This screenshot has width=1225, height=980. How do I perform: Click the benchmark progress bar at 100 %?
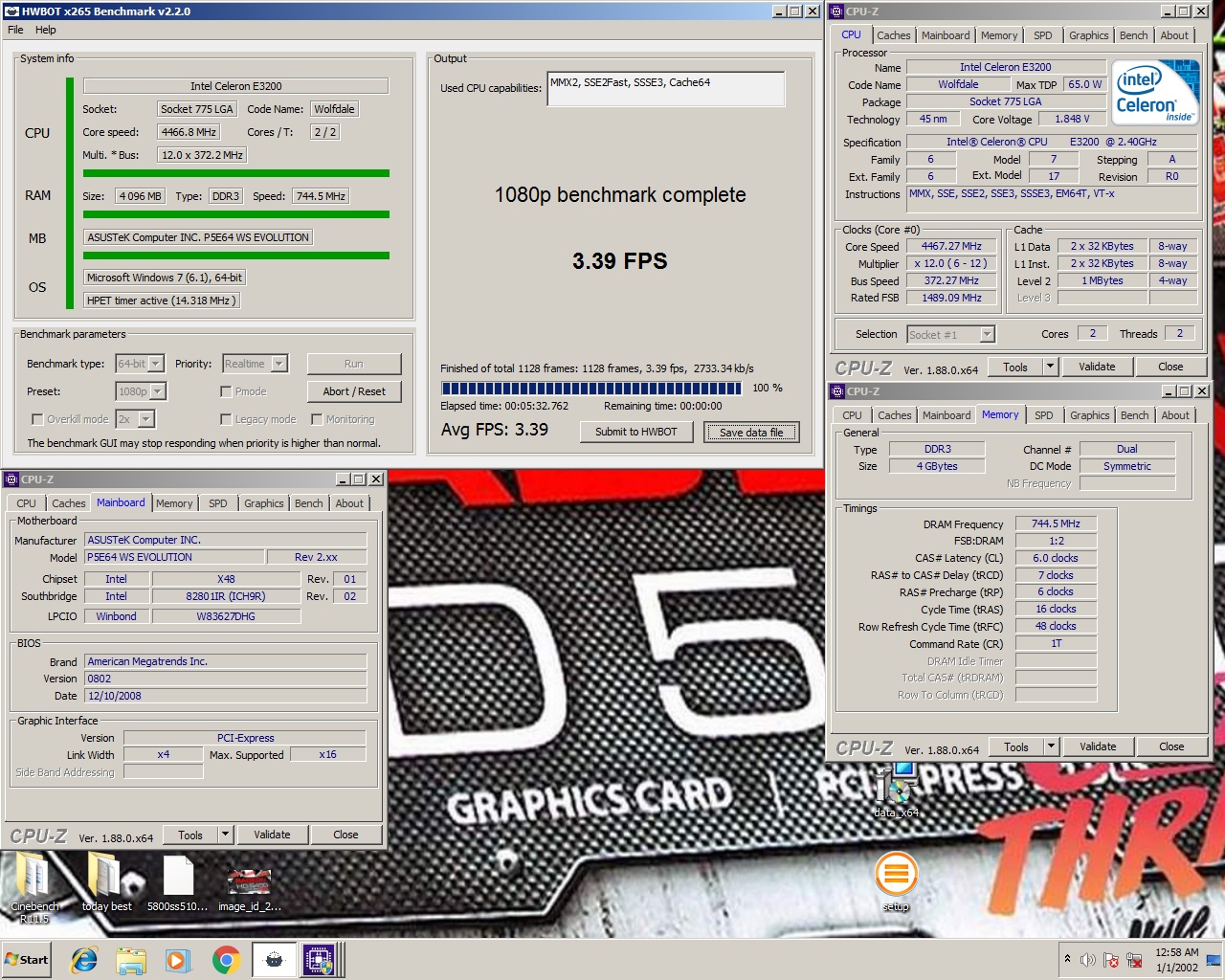pyautogui.click(x=591, y=389)
